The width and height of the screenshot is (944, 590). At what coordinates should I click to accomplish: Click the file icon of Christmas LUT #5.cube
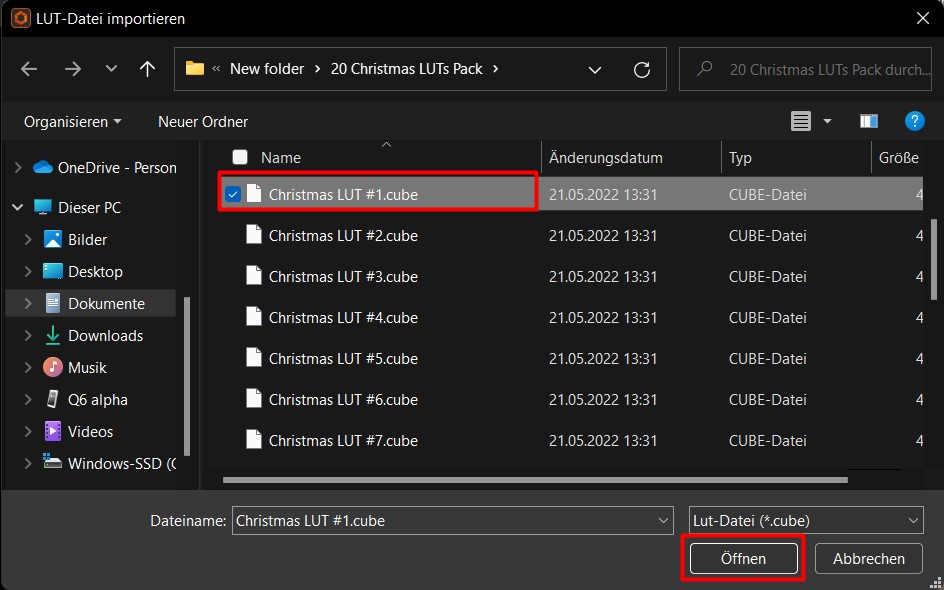(x=254, y=358)
